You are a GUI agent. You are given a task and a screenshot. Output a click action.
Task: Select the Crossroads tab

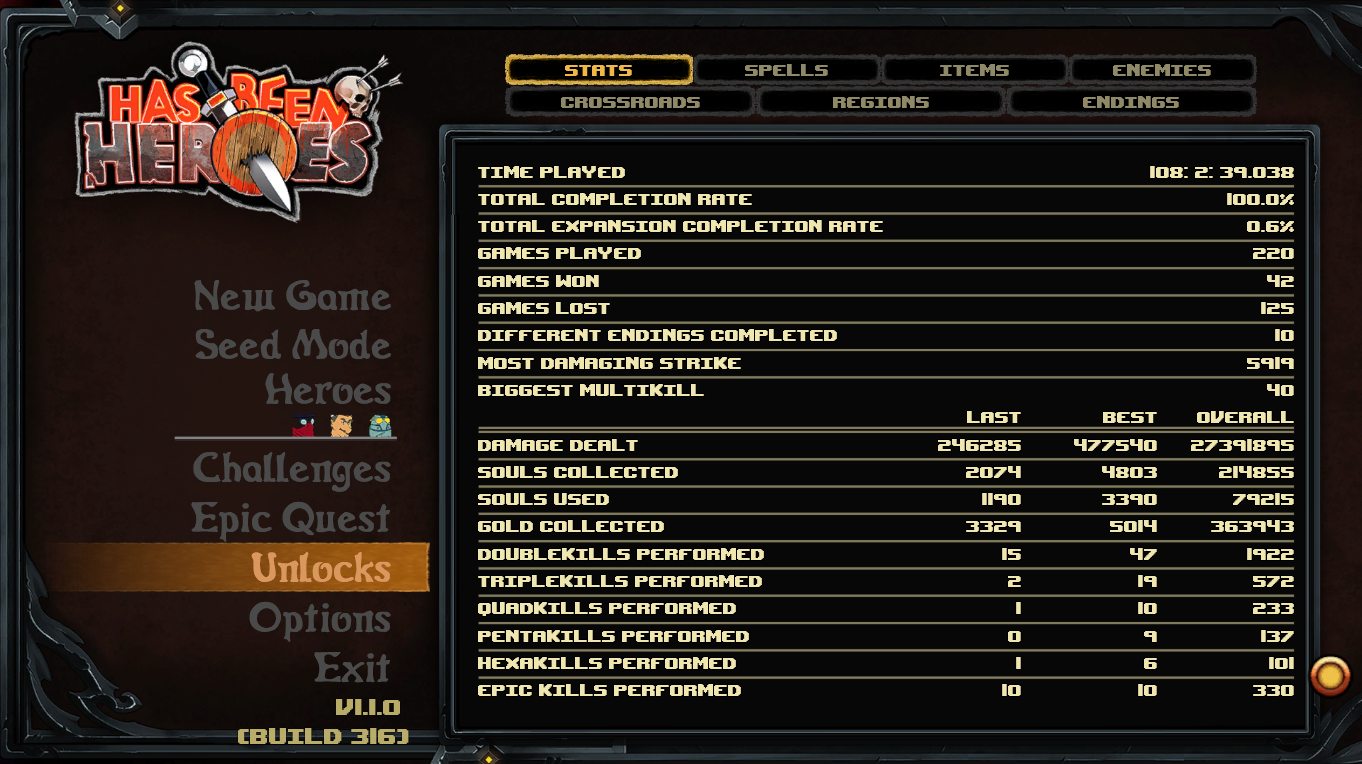pos(630,102)
